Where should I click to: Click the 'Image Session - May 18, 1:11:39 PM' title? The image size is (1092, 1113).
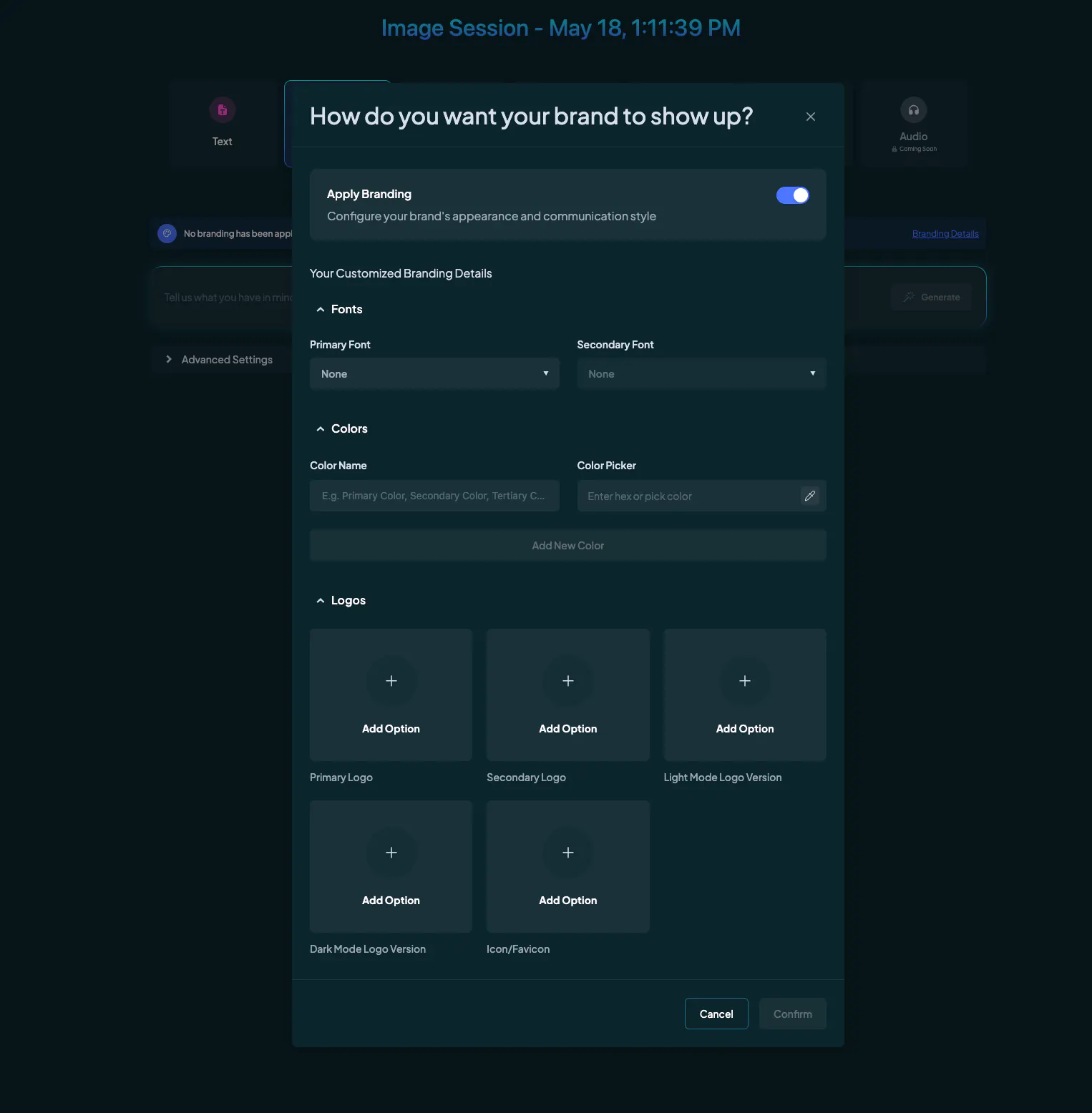click(561, 28)
